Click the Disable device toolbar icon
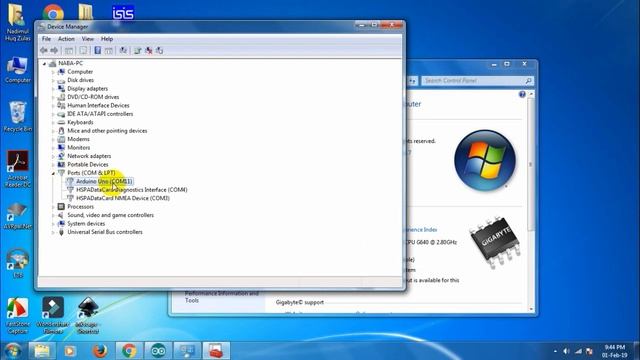This screenshot has width=640, height=360. 160,50
